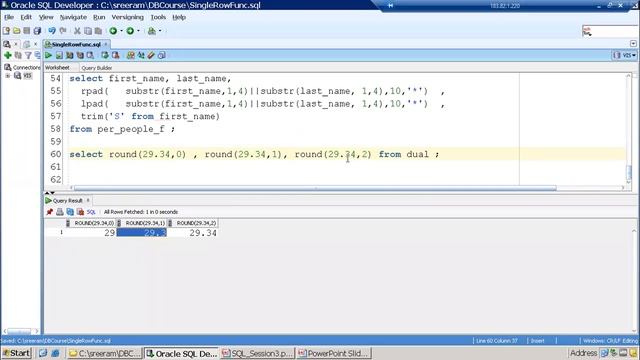The height and width of the screenshot is (360, 640).
Task: Click the SQL History icon
Action: pyautogui.click(x=162, y=55)
